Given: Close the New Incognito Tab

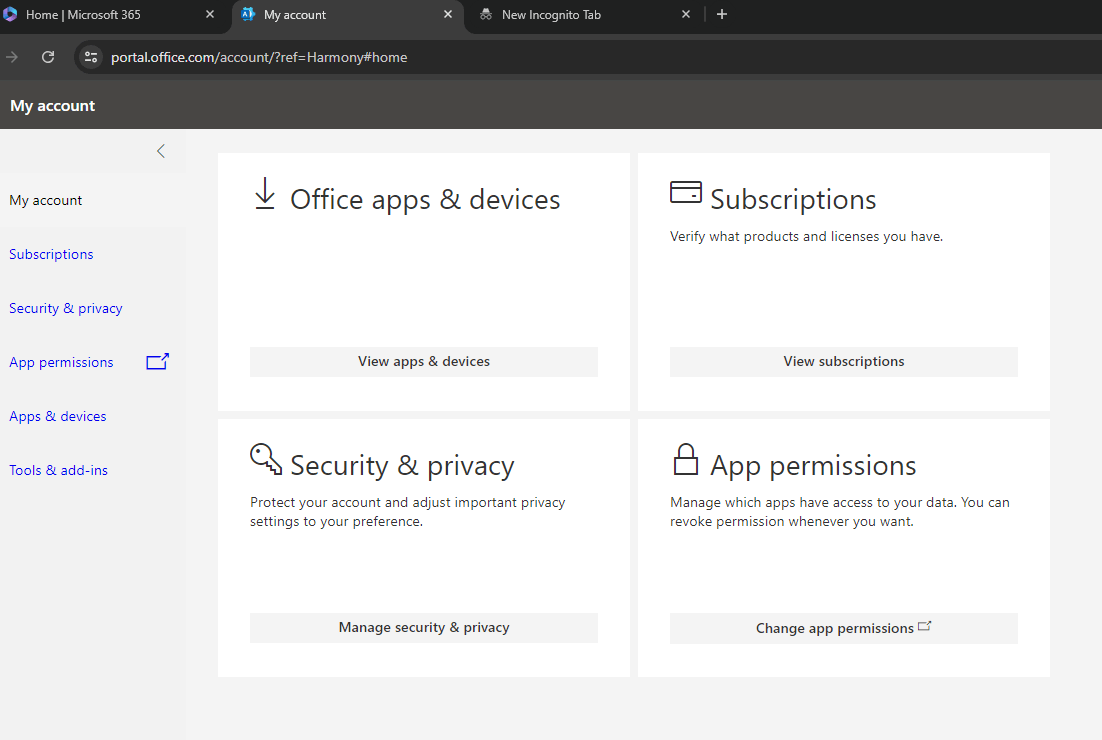Looking at the screenshot, I should [686, 14].
